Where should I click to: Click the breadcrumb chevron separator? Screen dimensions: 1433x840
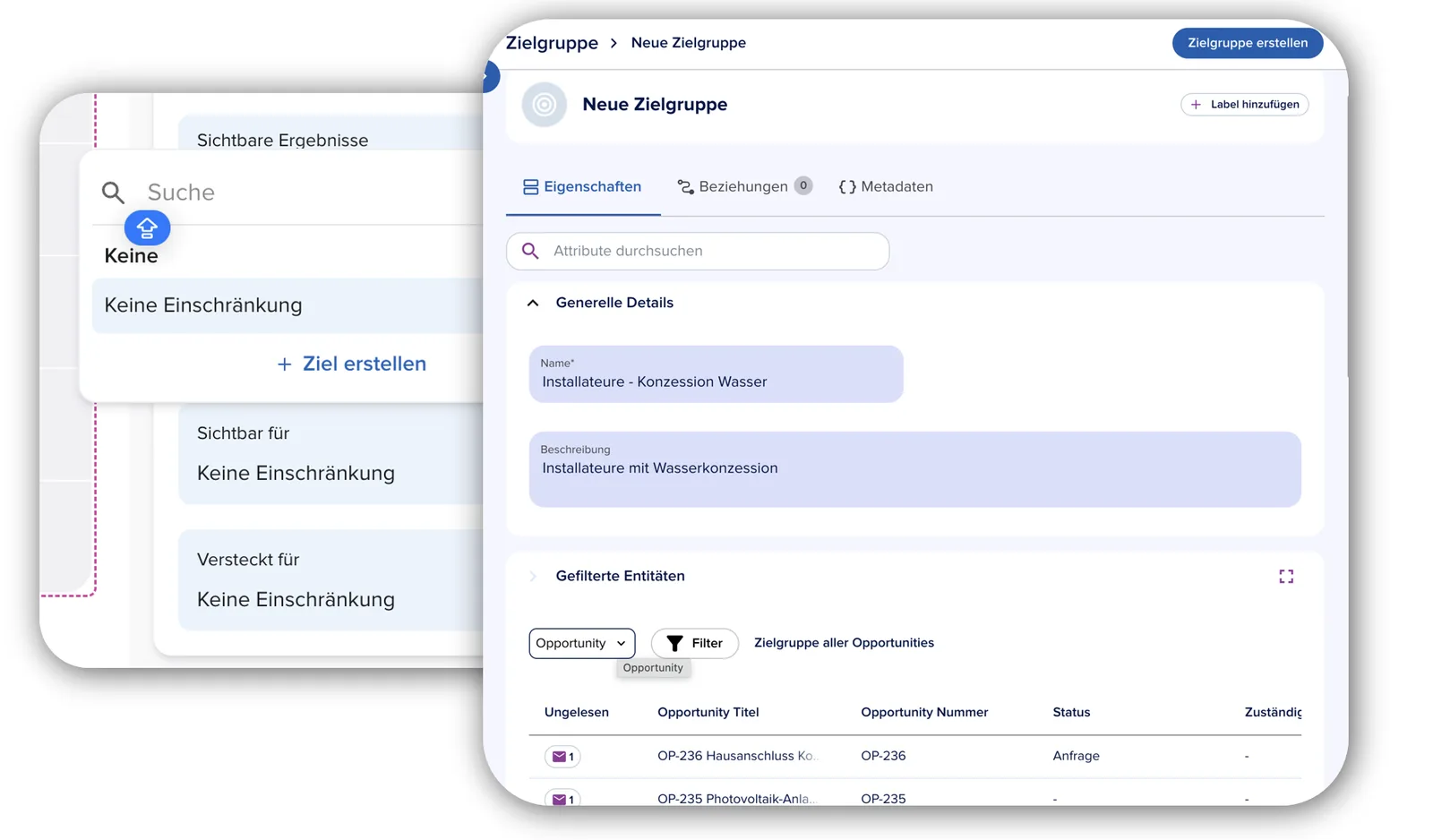coord(614,43)
